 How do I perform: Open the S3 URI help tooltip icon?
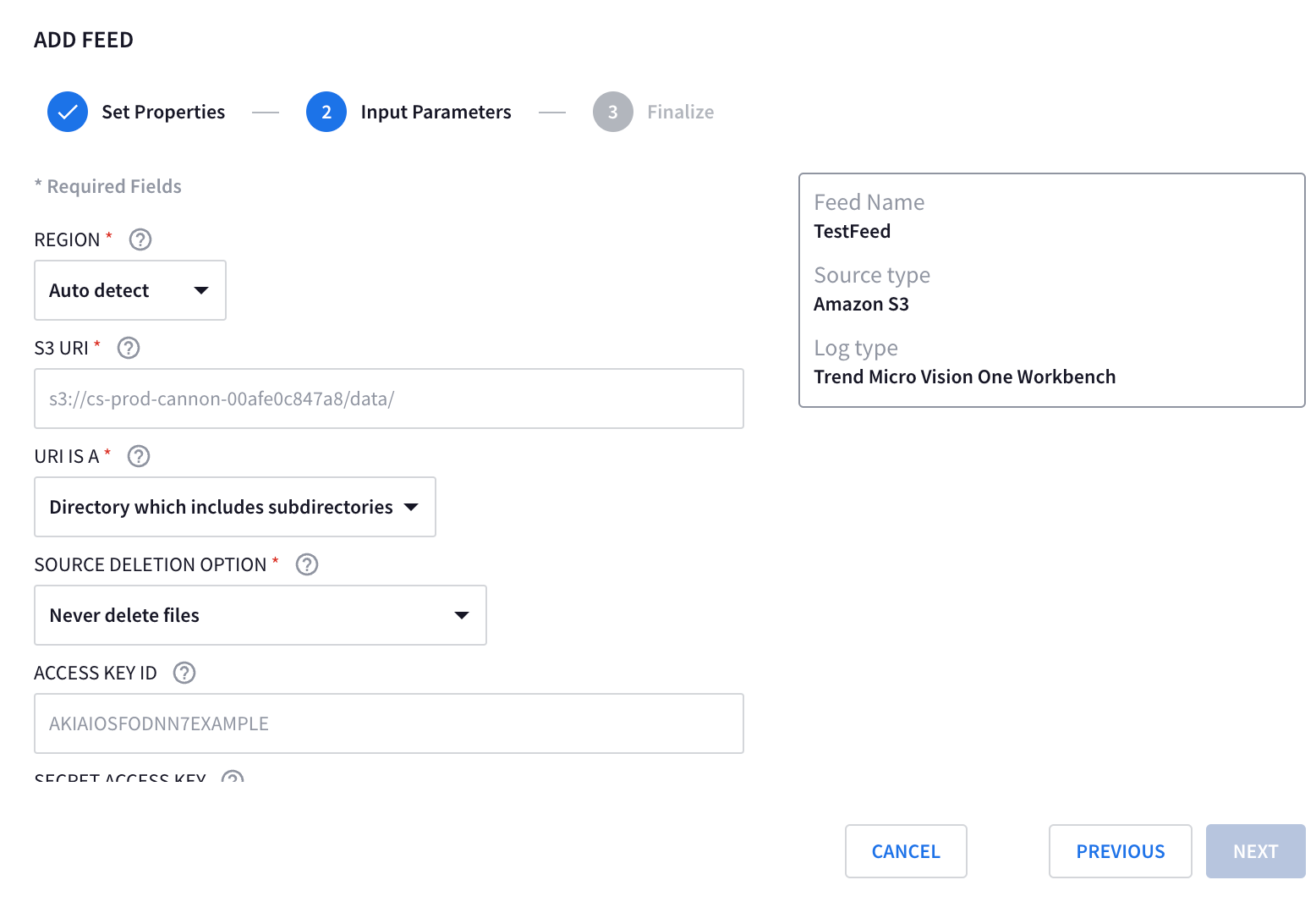tap(129, 348)
